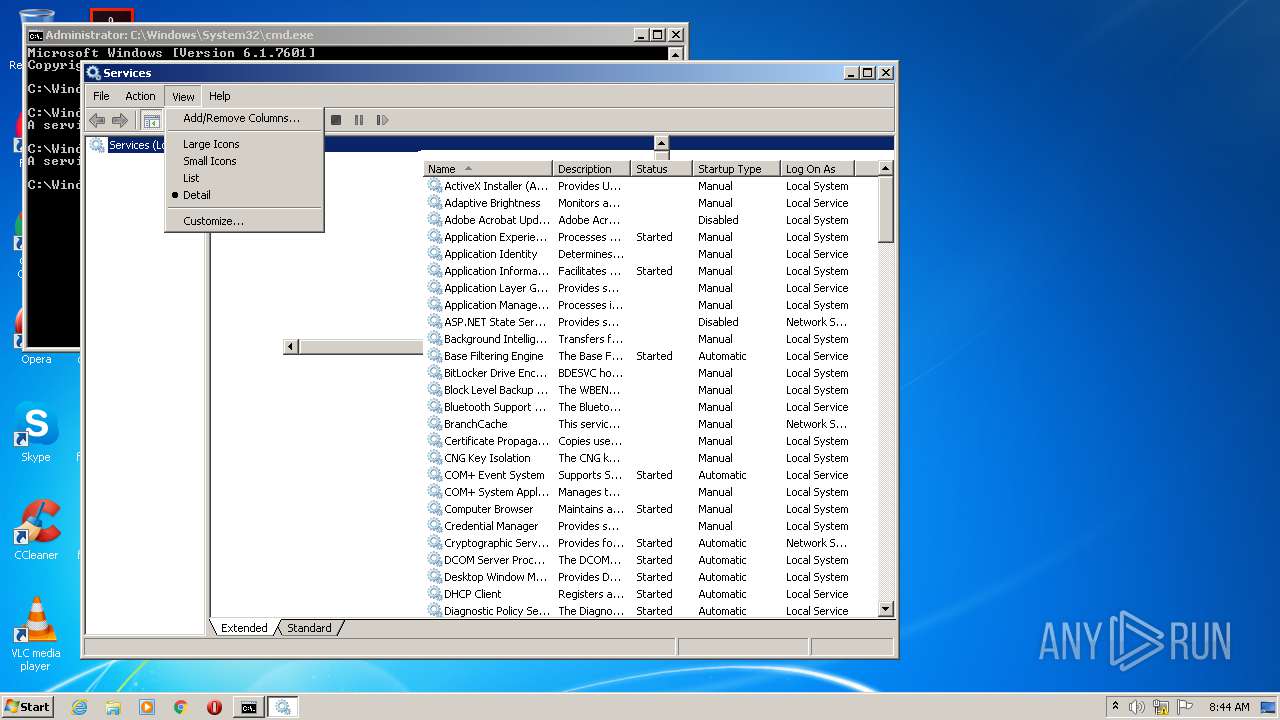Sort by Description column header

pyautogui.click(x=592, y=169)
